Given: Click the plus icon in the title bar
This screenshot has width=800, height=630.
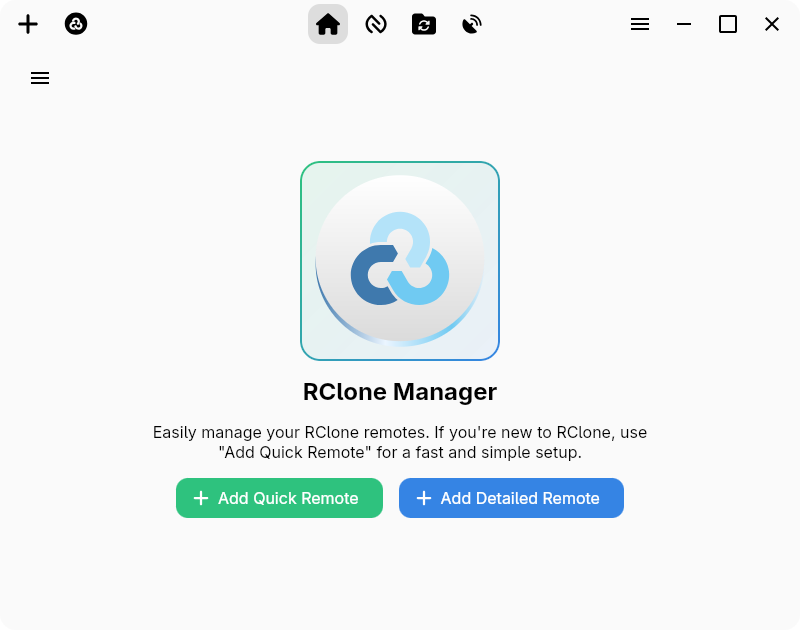Looking at the screenshot, I should tap(28, 24).
